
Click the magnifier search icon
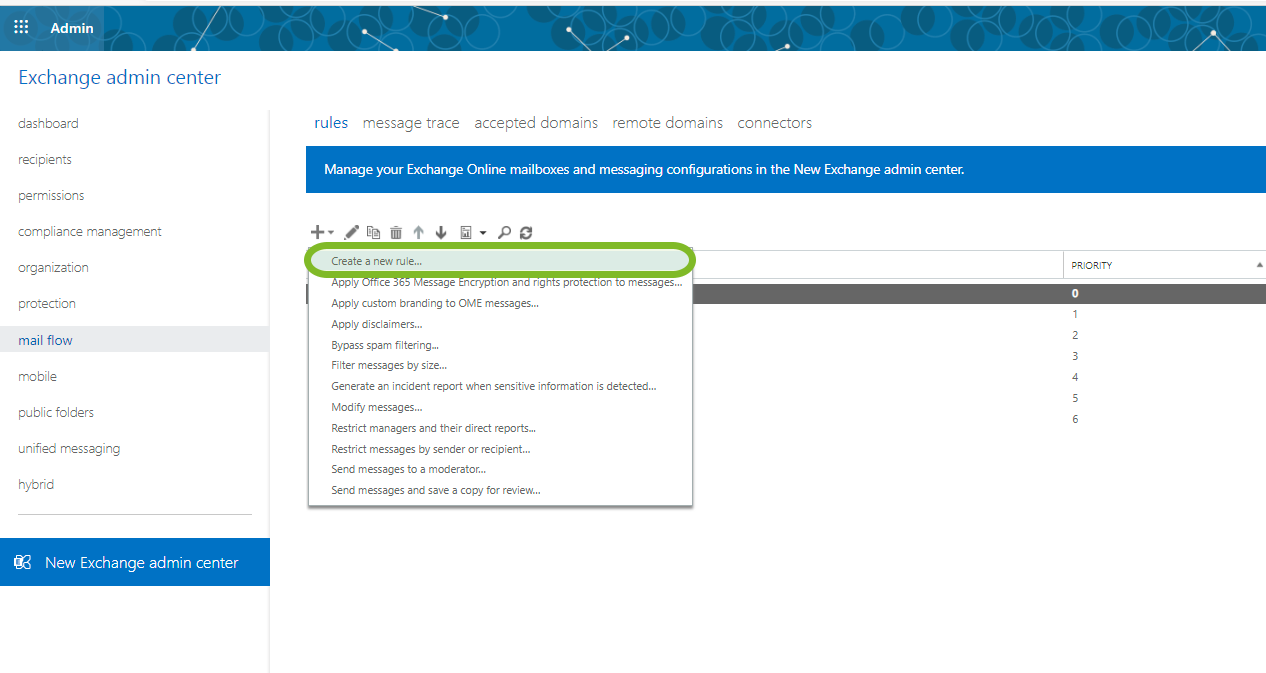(x=504, y=232)
